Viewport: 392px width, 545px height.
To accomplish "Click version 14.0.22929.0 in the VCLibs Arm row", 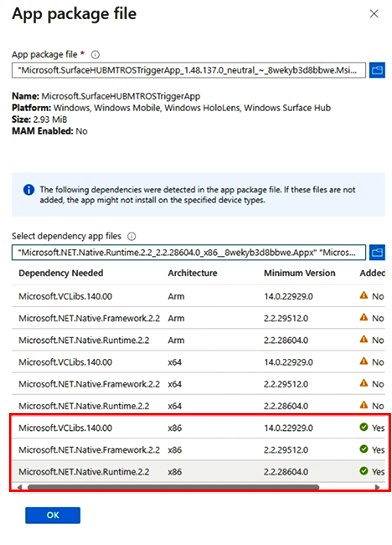I will 288,296.
